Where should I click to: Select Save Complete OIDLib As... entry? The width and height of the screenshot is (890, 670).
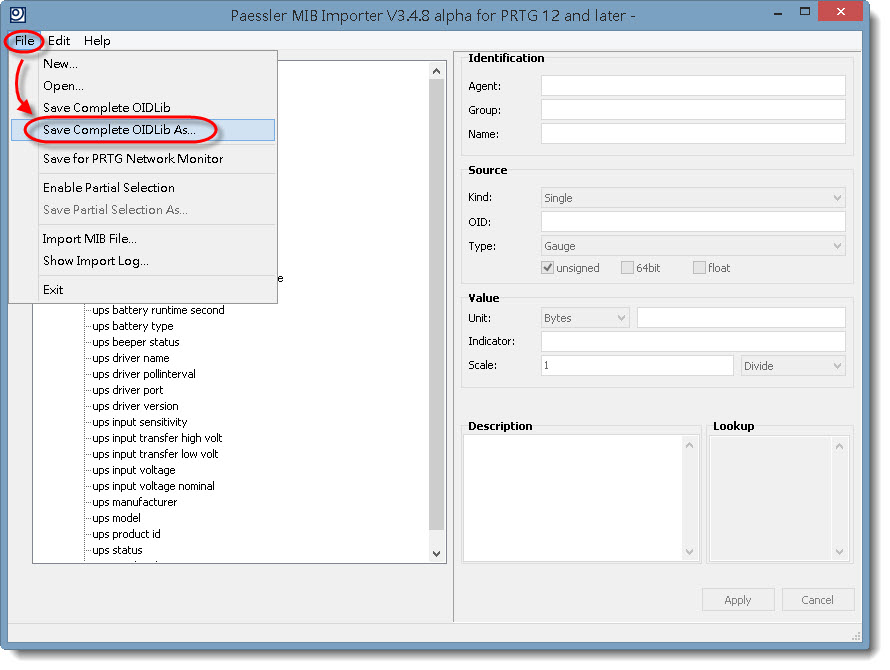143,130
